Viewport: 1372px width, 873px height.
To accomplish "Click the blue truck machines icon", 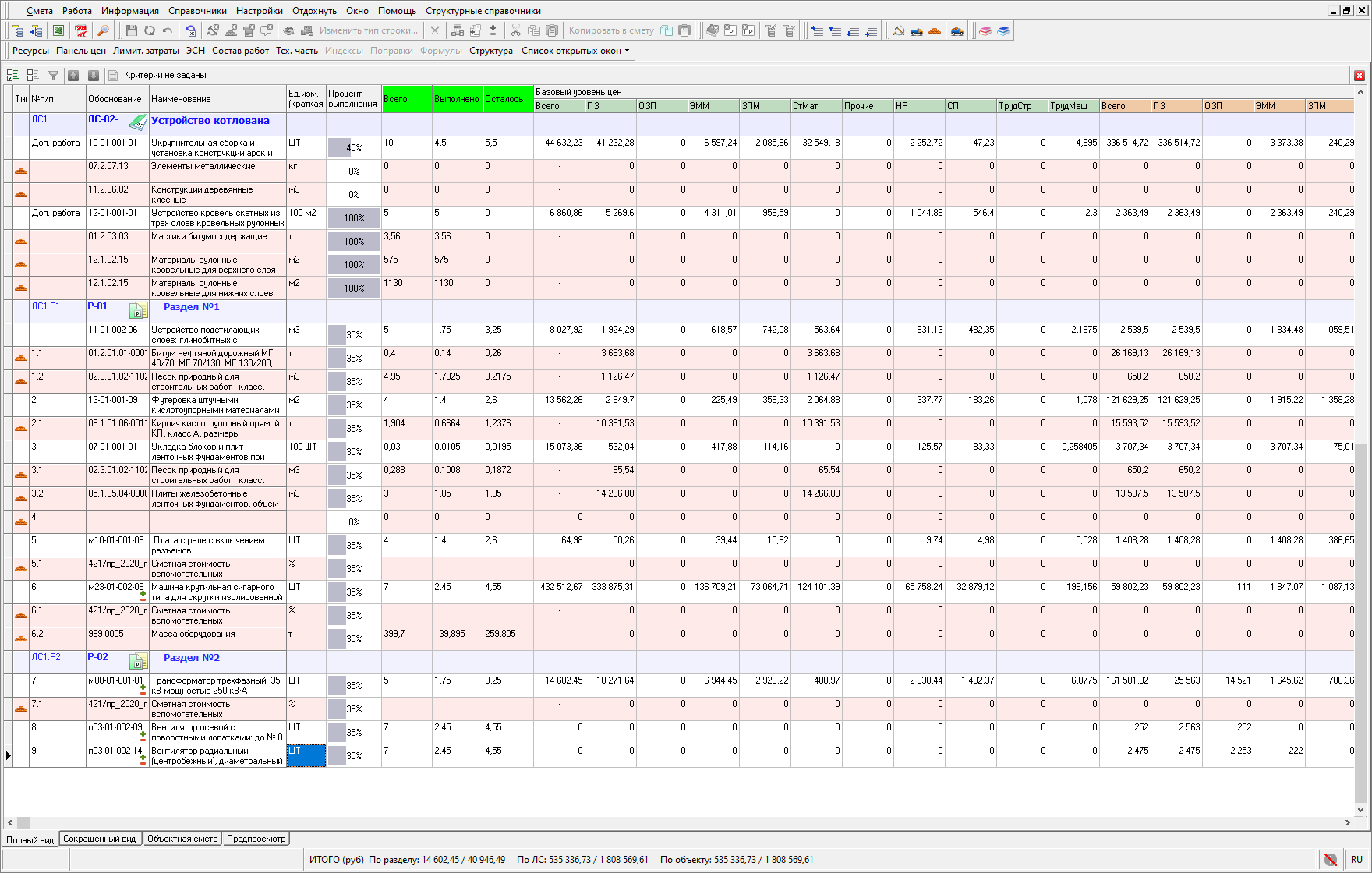I will coord(917,30).
